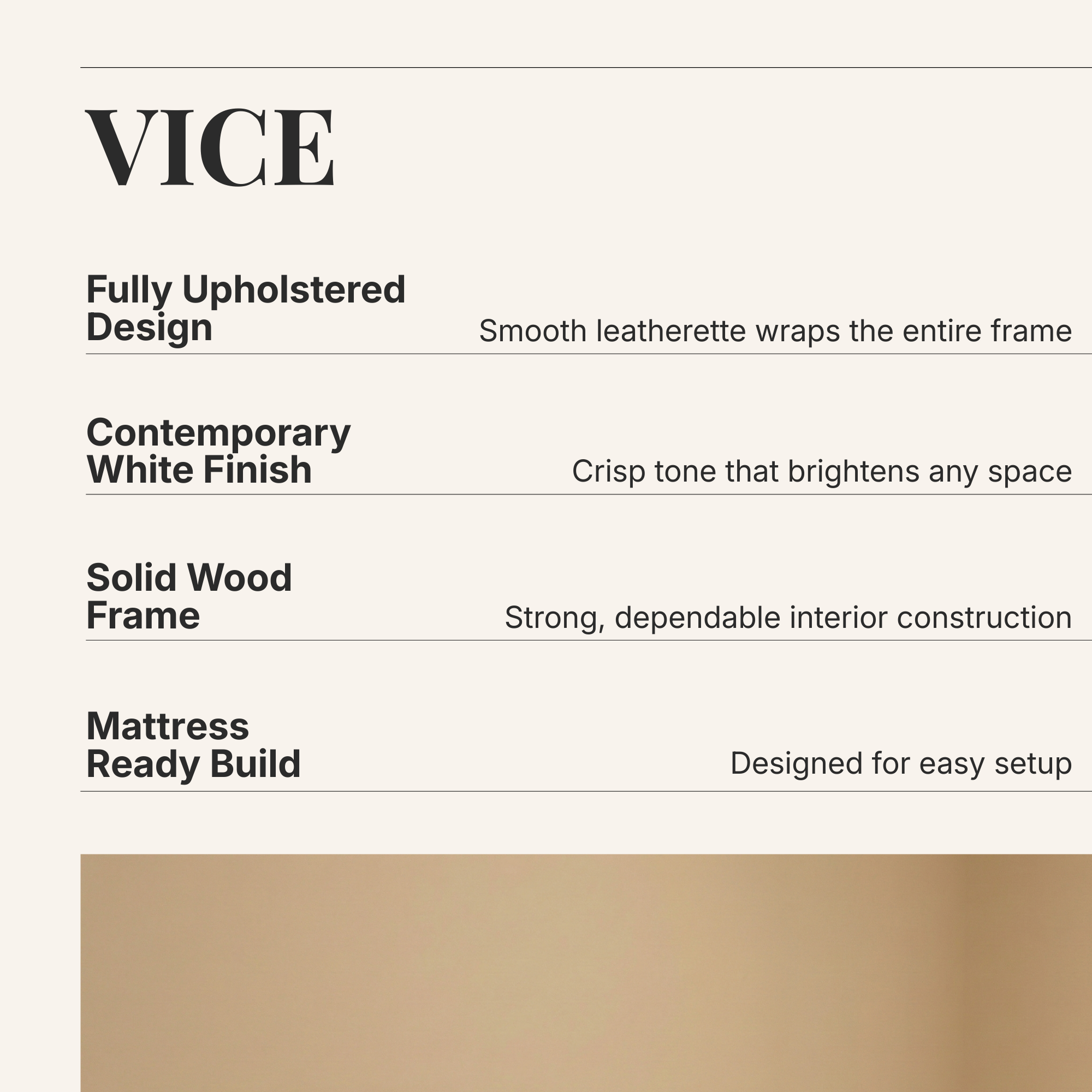The image size is (1092, 1092).
Task: Select the Contemporary White Finish heading
Action: coord(218,451)
